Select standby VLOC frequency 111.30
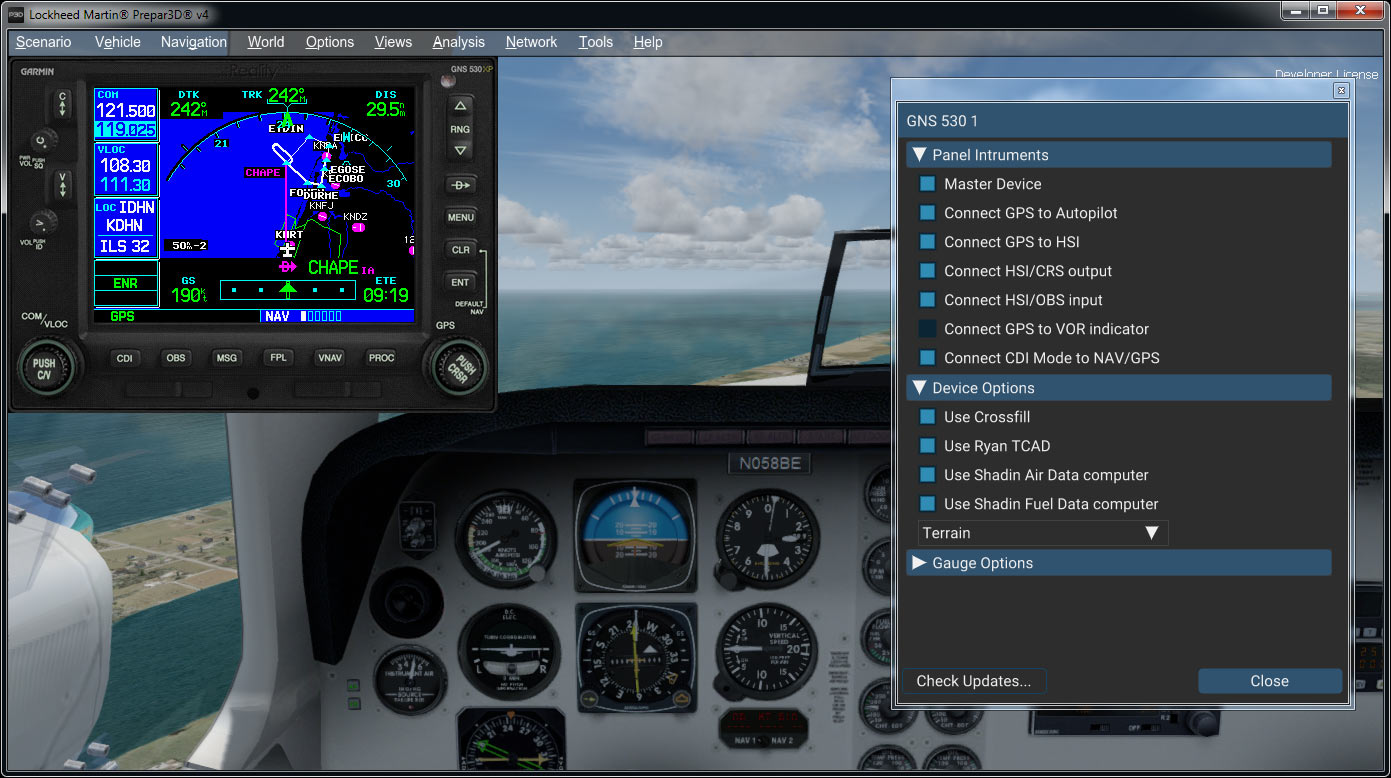The image size is (1391, 778). pos(126,185)
